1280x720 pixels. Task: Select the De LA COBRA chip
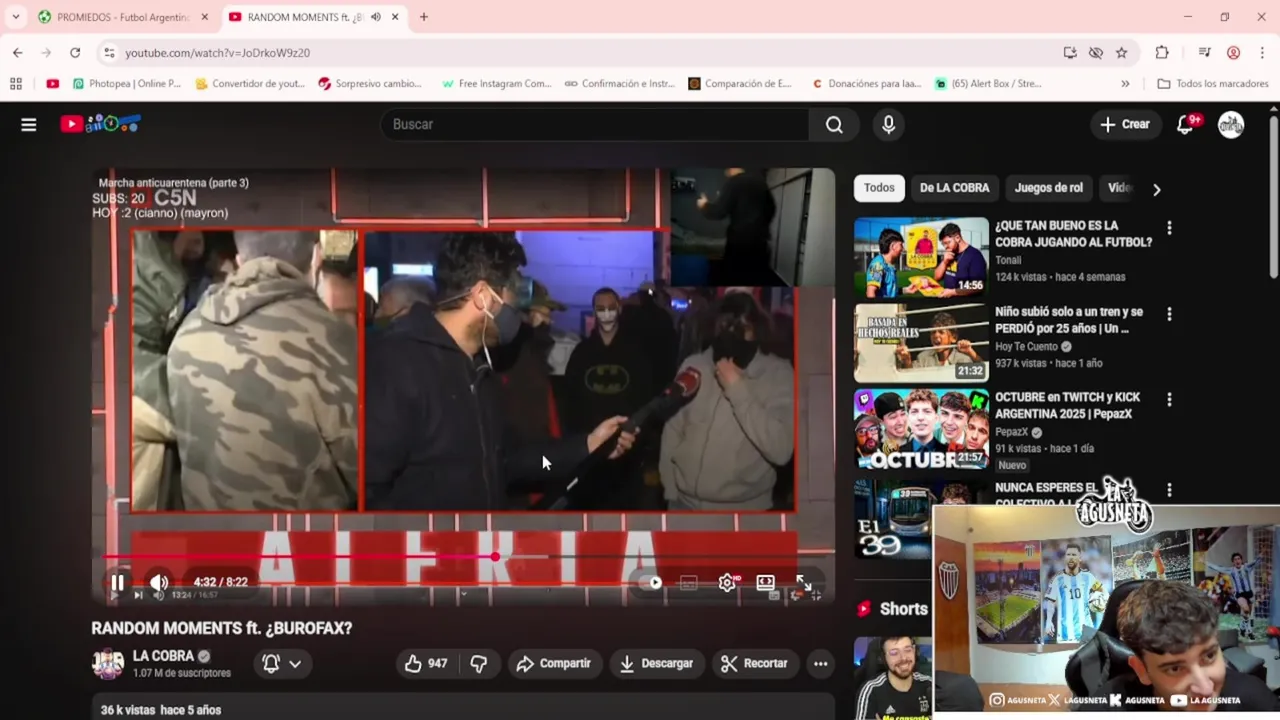tap(954, 188)
